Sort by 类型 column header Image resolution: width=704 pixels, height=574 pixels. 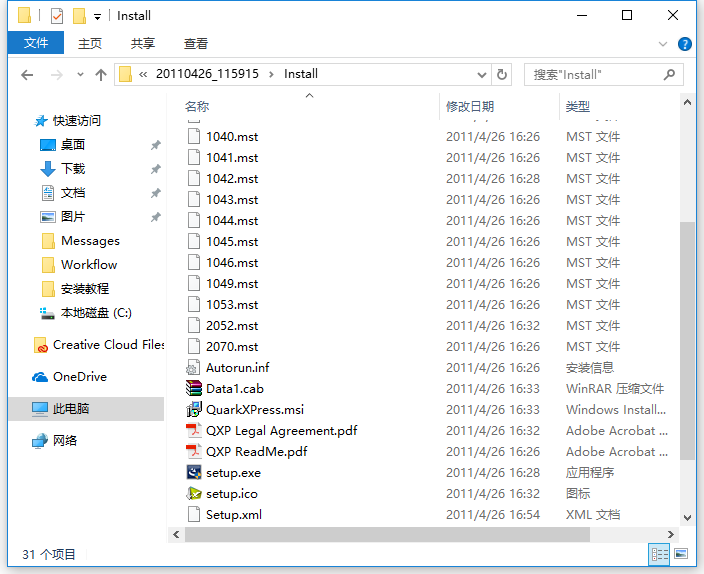tap(578, 106)
